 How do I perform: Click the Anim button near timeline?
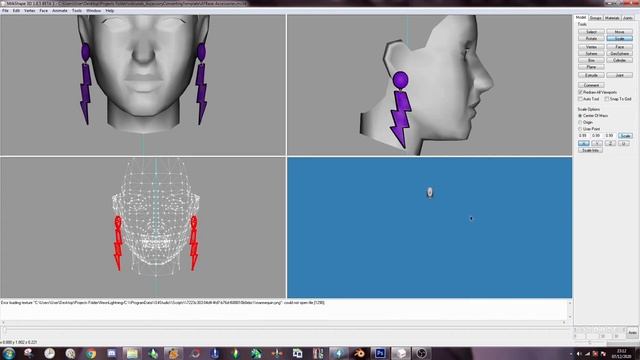[632, 333]
